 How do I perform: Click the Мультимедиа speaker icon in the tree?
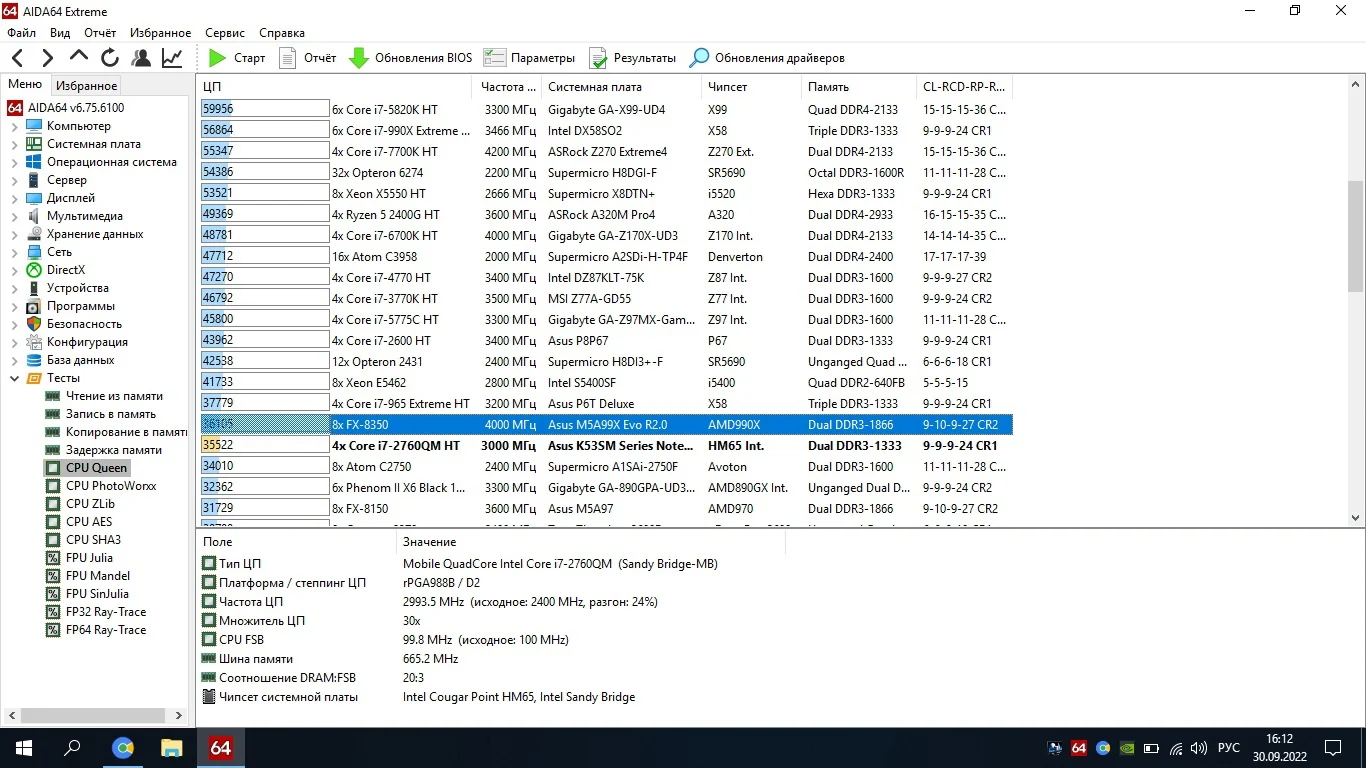coord(35,216)
